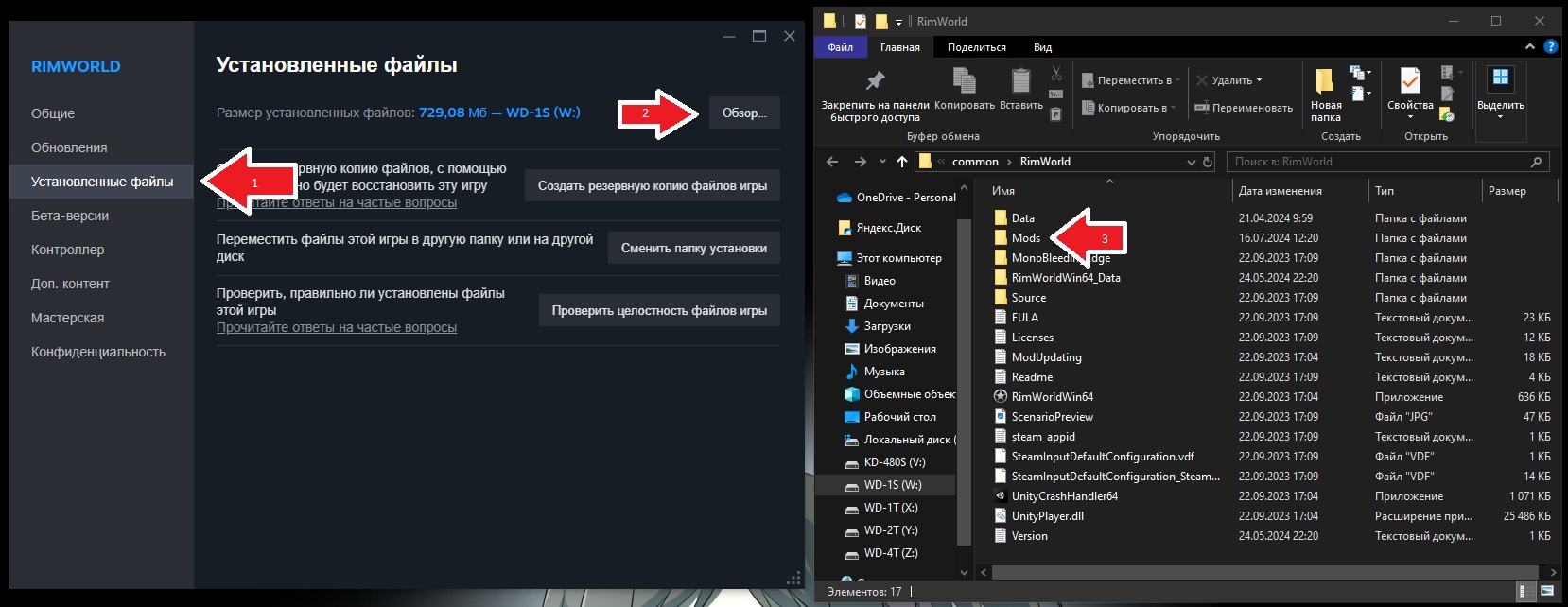1568x607 pixels.
Task: Click the scissors Cut icon in ribbon
Action: (x=1056, y=73)
